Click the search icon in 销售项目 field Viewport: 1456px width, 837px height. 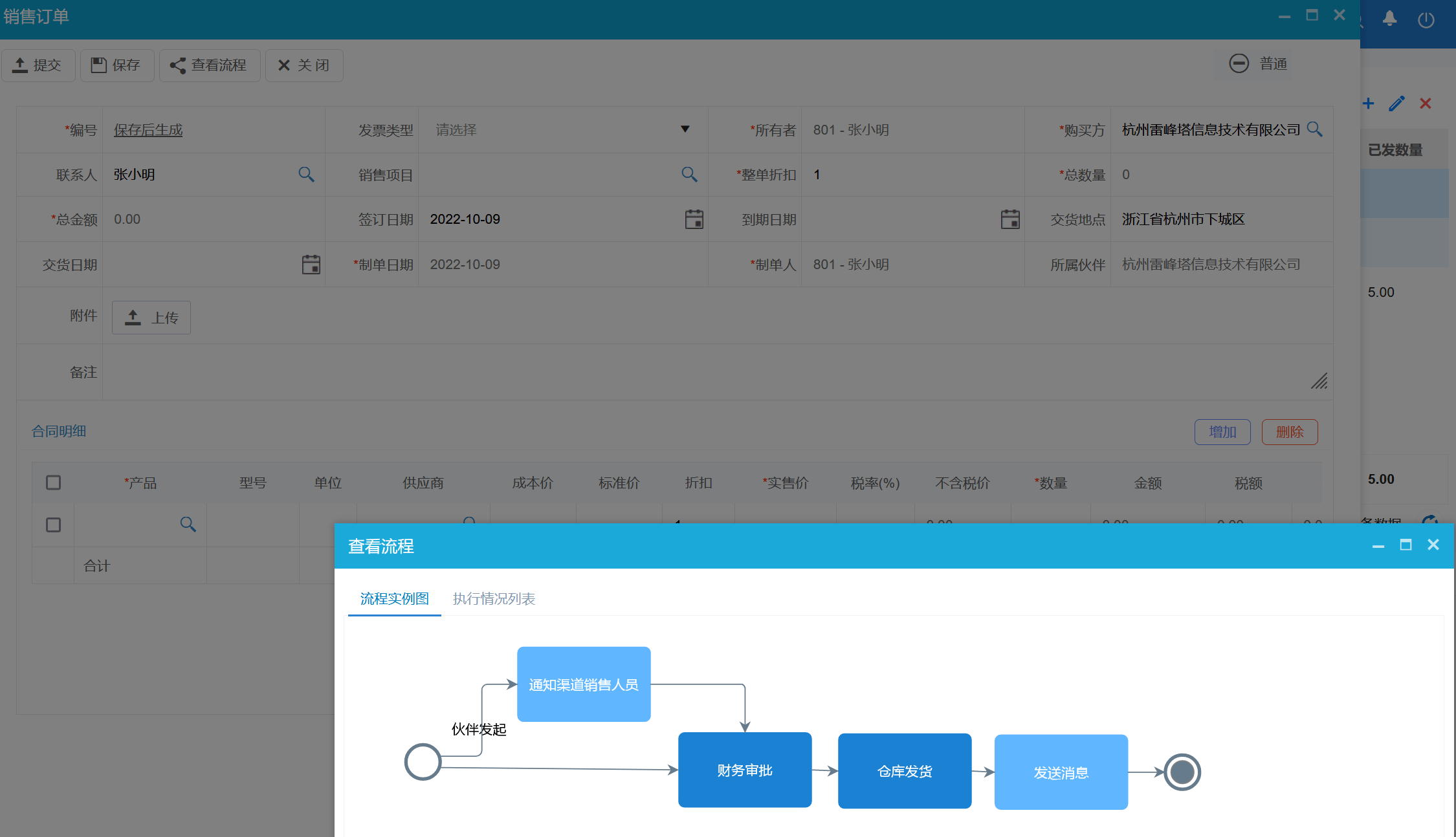[689, 175]
